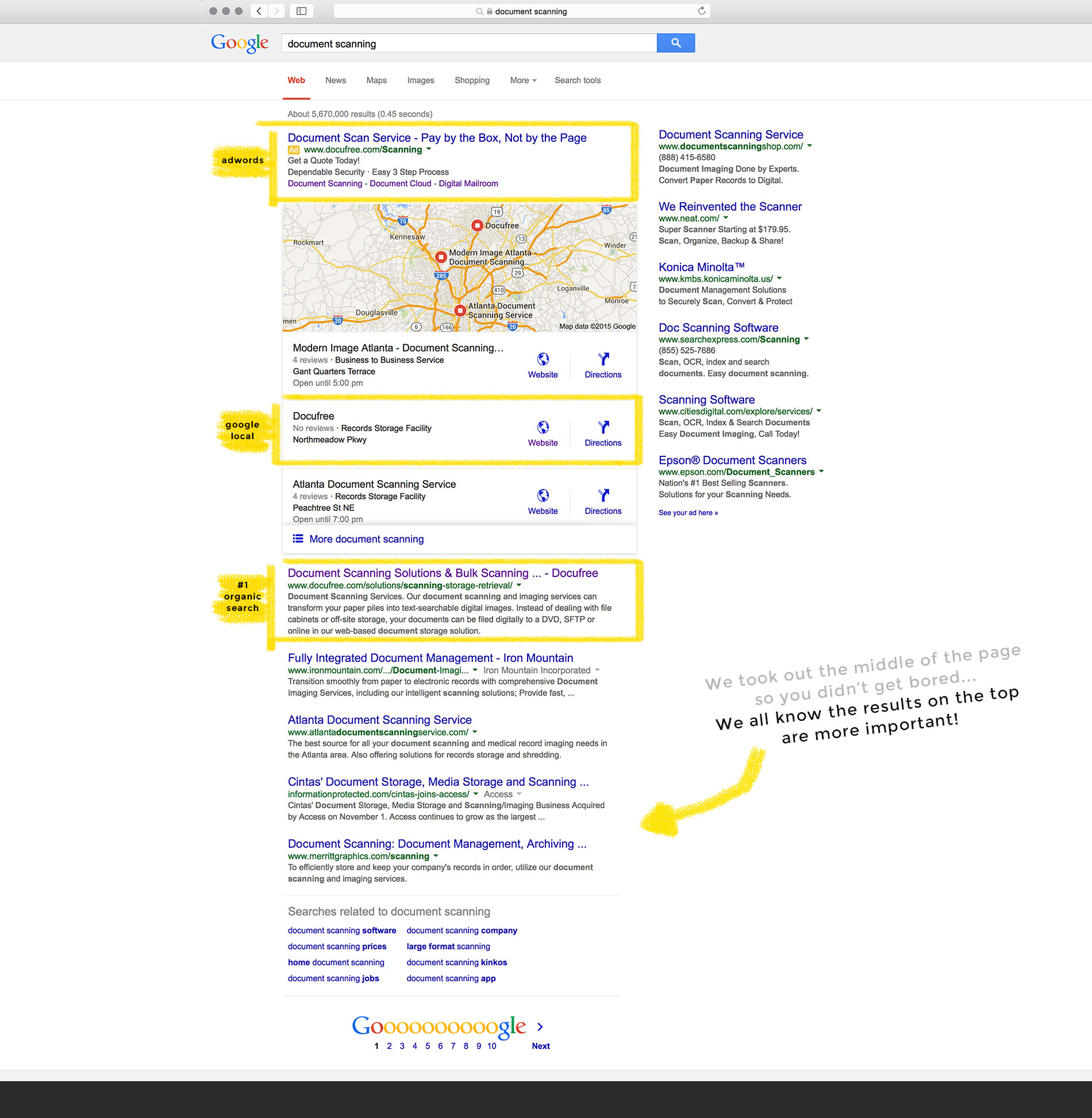
Task: Click the address bar with document scanning
Action: click(x=522, y=11)
